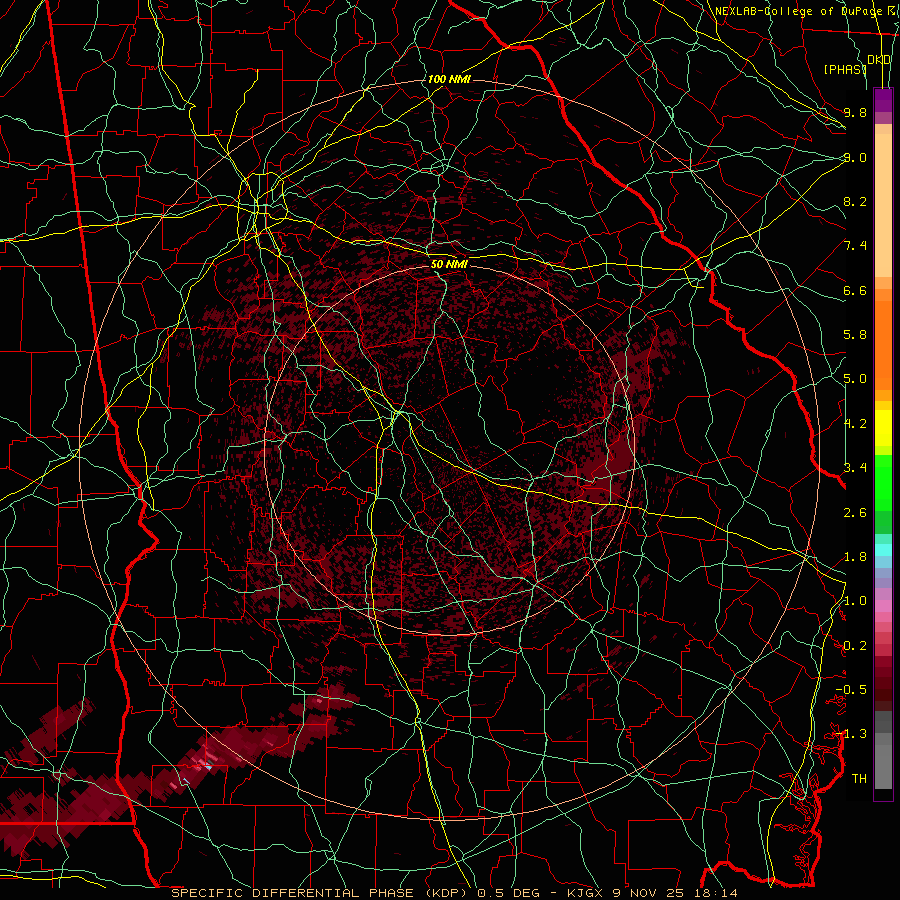Click the orange segment of the color bar

pos(883,345)
